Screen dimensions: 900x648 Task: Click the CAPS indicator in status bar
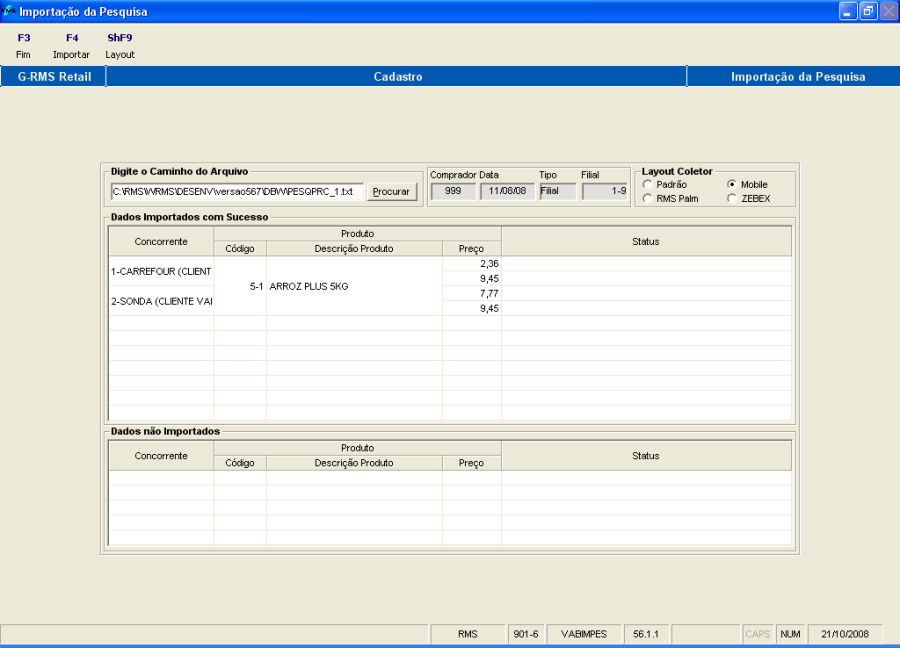758,634
